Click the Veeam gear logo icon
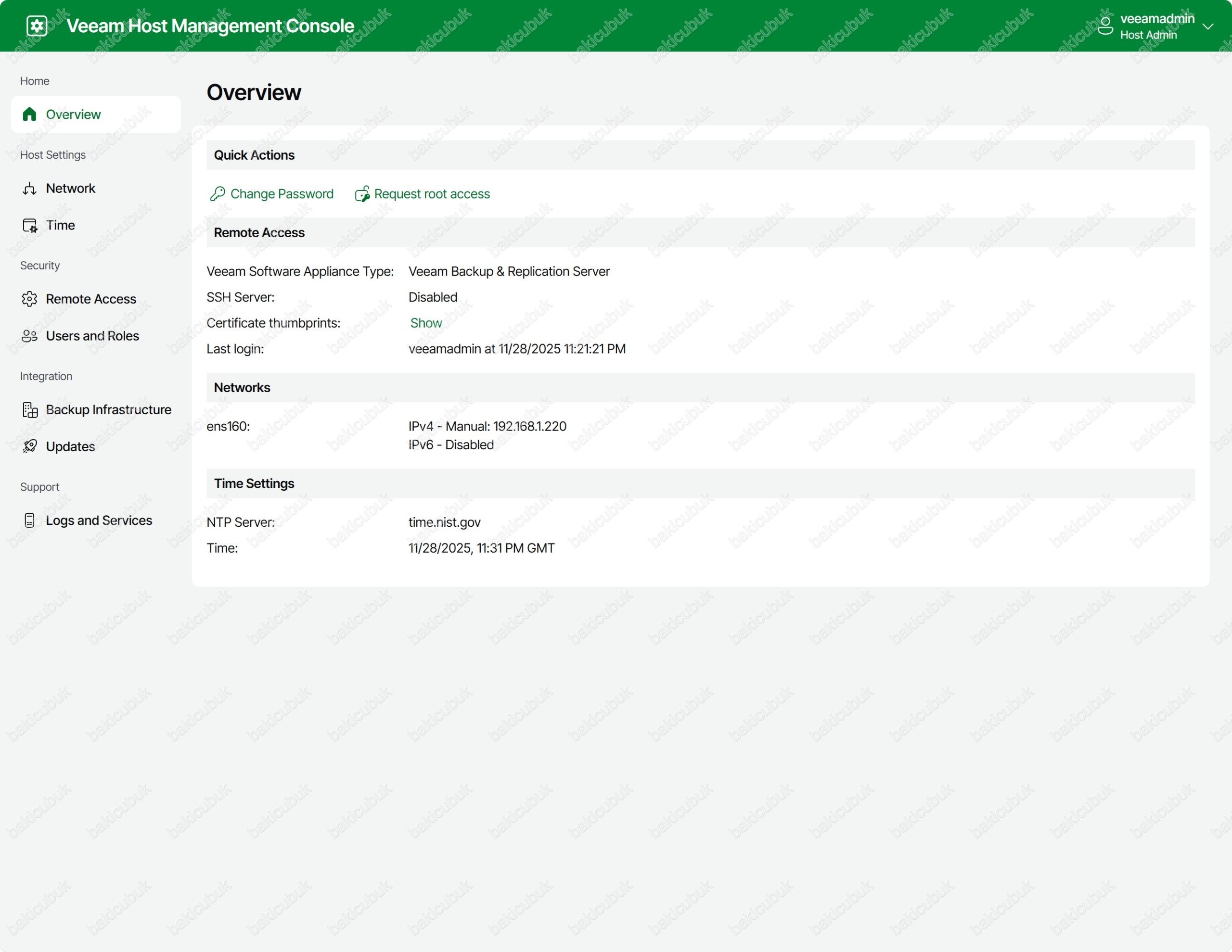This screenshot has width=1232, height=952. pos(37,26)
